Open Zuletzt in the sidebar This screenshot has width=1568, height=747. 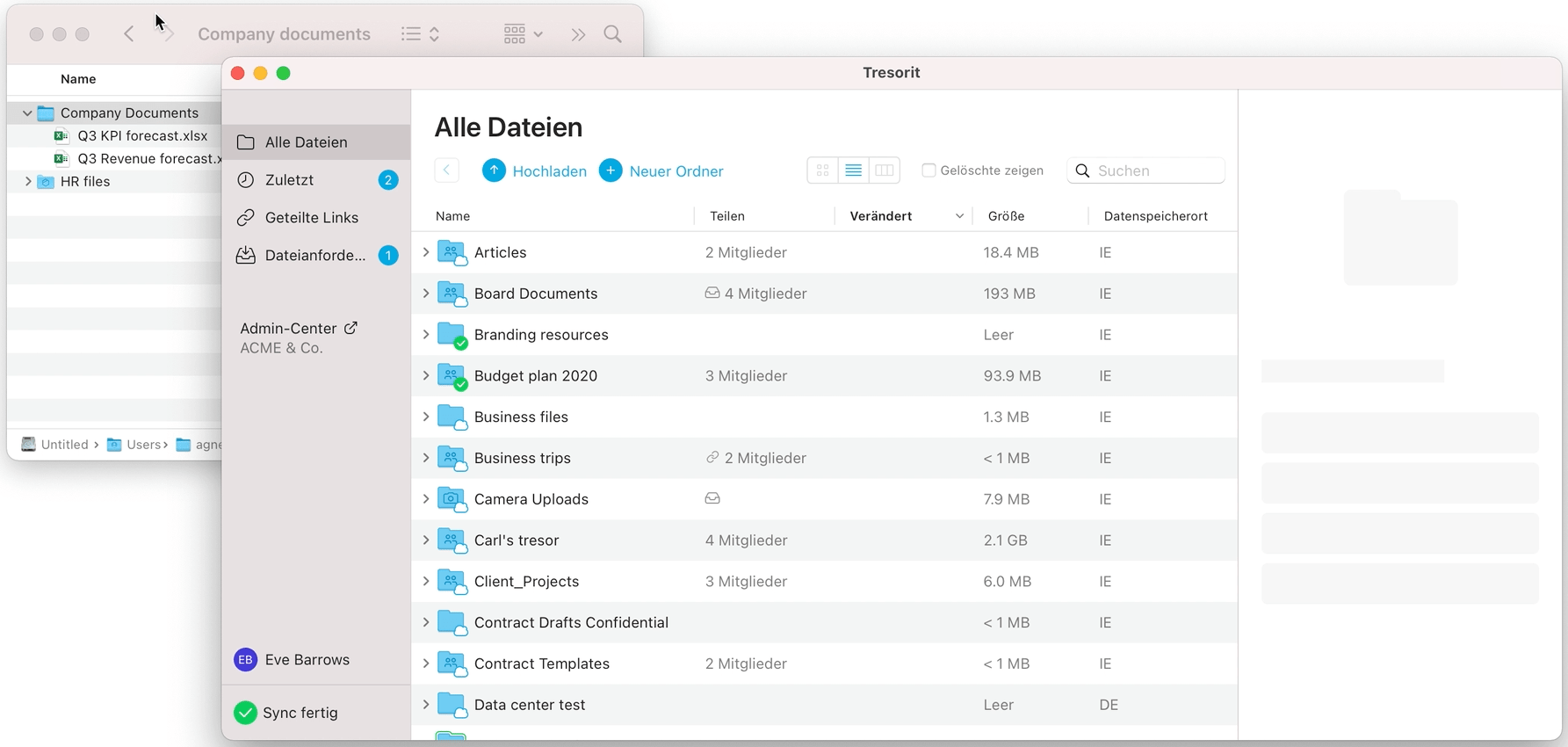[316, 180]
